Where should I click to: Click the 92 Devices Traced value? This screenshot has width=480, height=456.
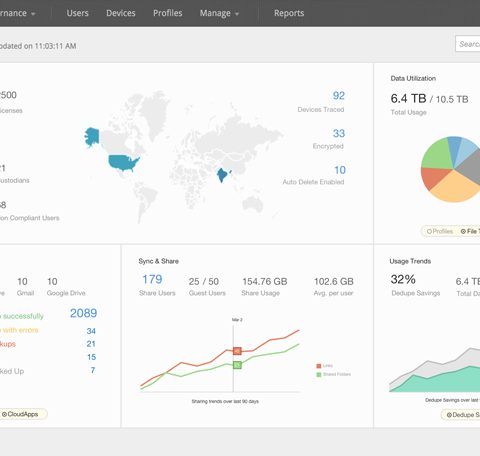[x=339, y=96]
